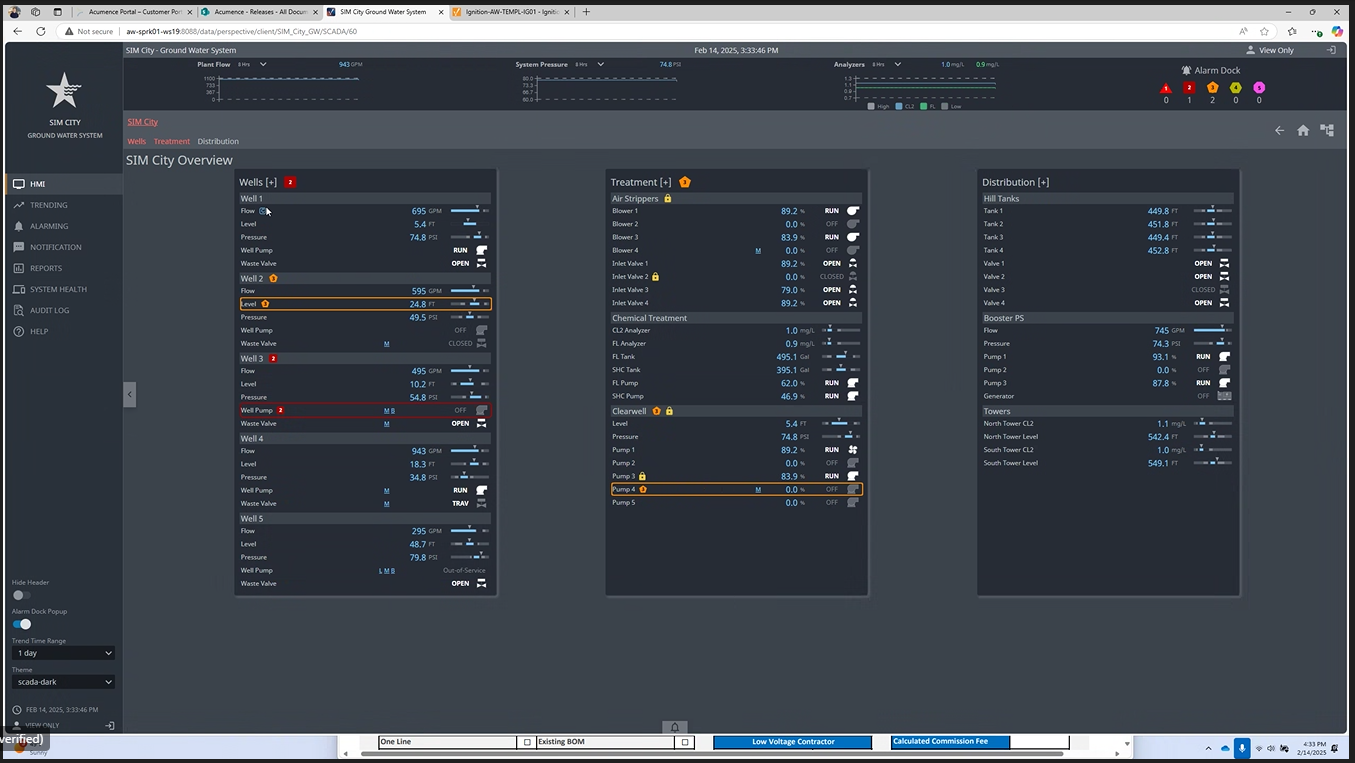Click the Alarm Dock bell icon
1355x763 pixels.
click(x=1186, y=71)
